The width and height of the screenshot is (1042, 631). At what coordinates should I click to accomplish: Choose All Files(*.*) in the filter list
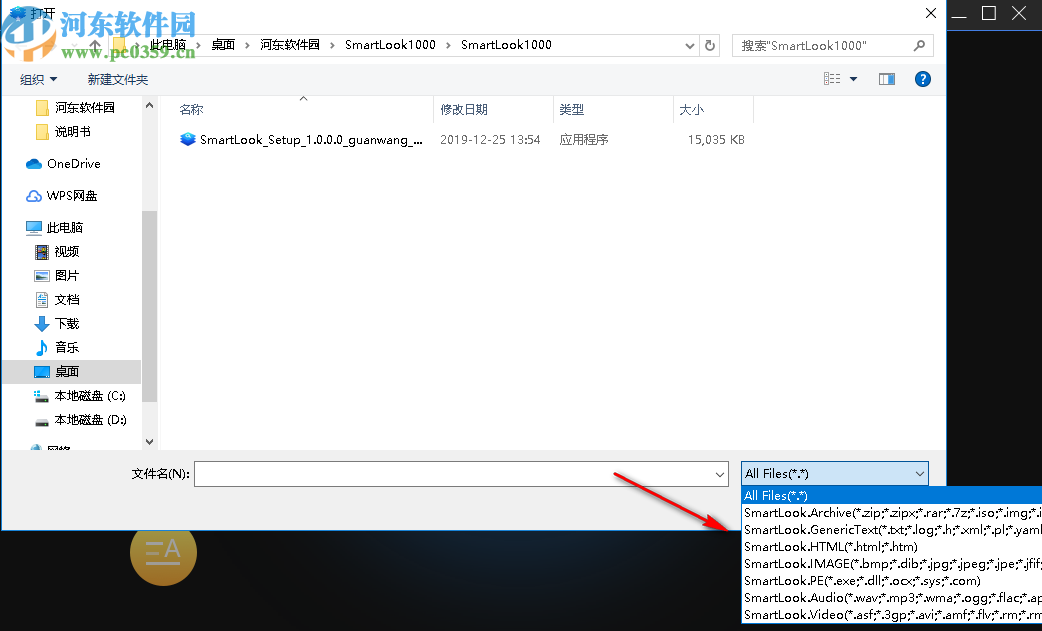(891, 496)
